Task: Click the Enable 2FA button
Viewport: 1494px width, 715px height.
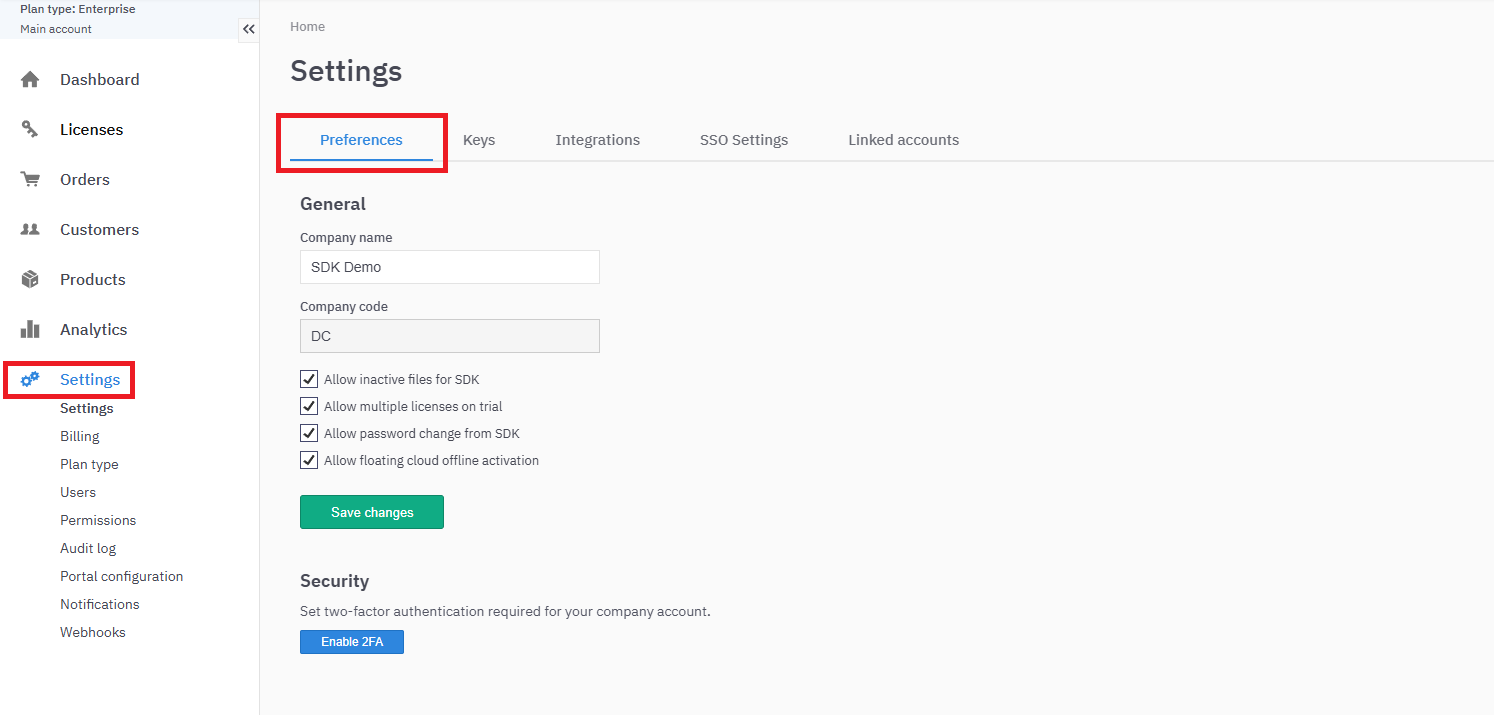Action: click(x=352, y=642)
